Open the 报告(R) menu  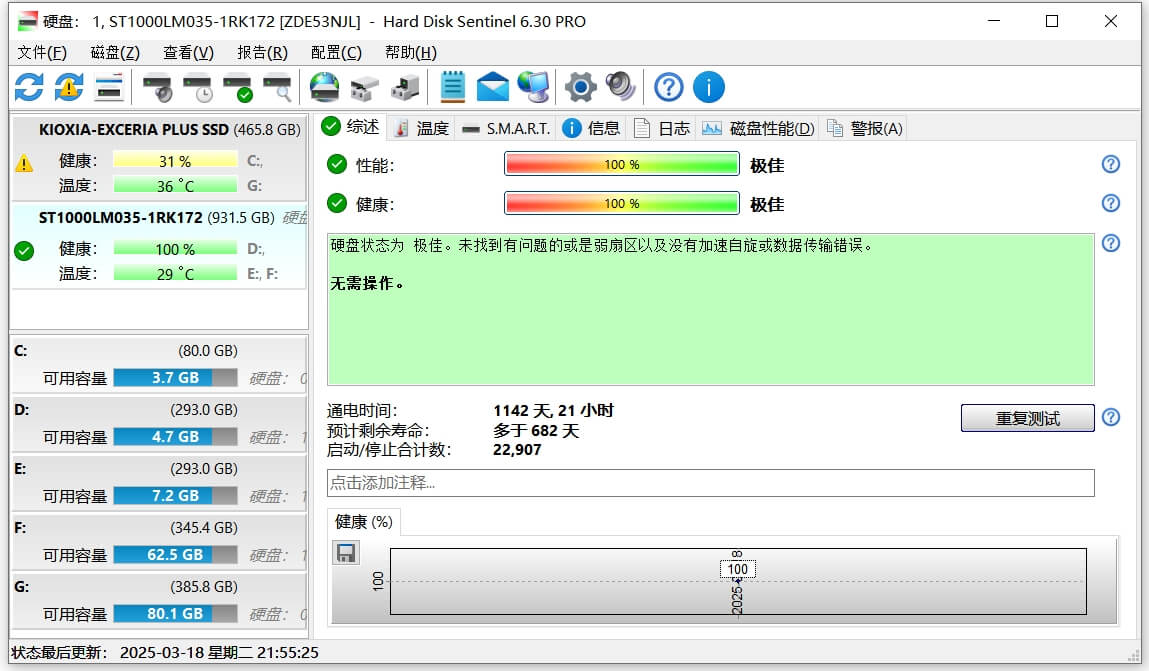click(x=262, y=53)
